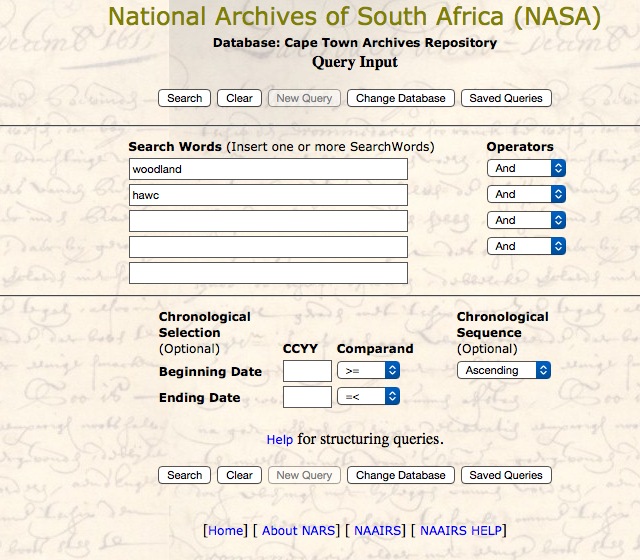Click the Ending Date CCYY field
The width and height of the screenshot is (640, 560).
click(307, 397)
